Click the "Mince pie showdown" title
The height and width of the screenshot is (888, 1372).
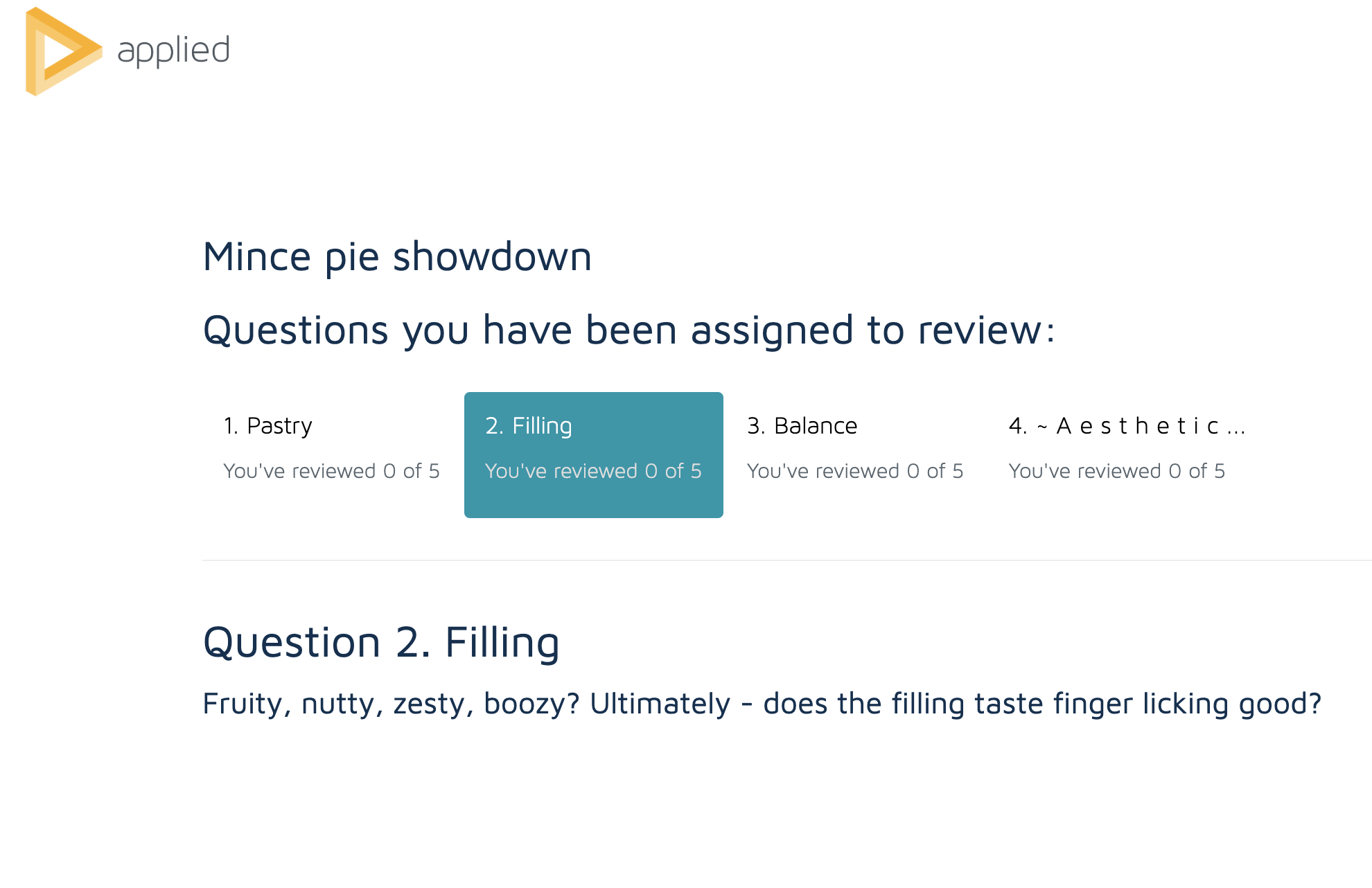click(397, 256)
